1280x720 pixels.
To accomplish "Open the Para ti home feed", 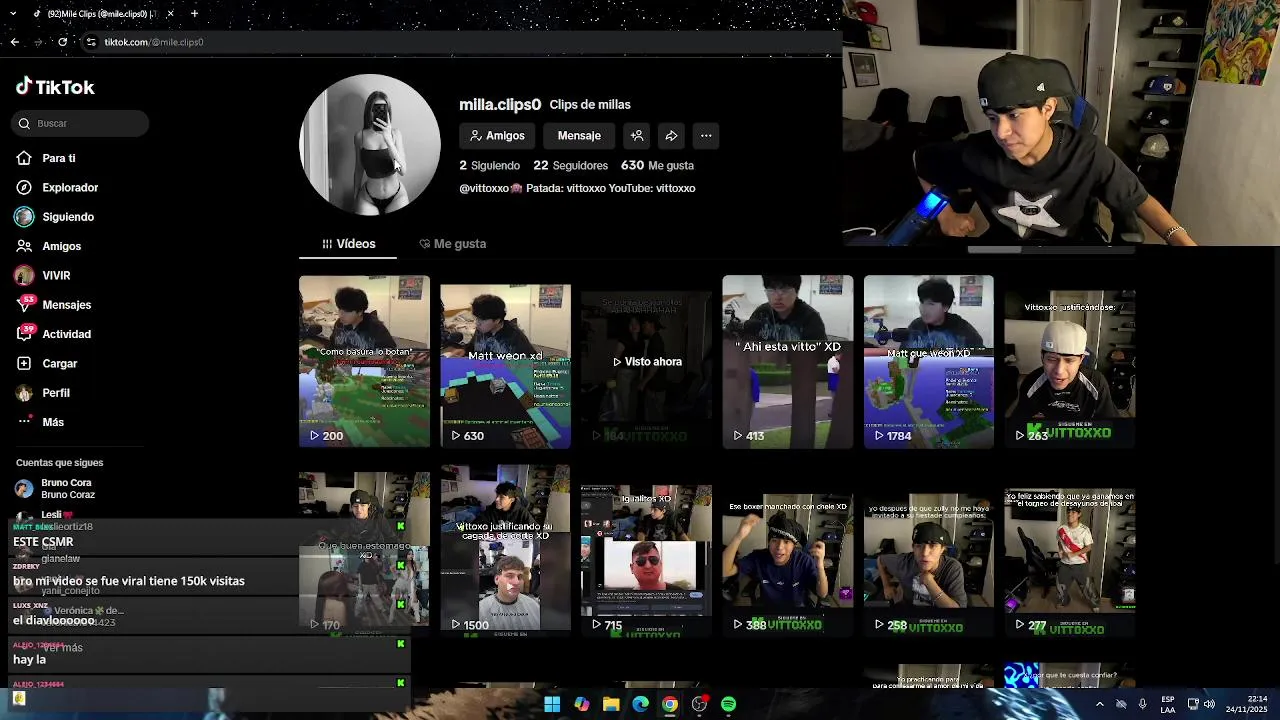I will 59,158.
